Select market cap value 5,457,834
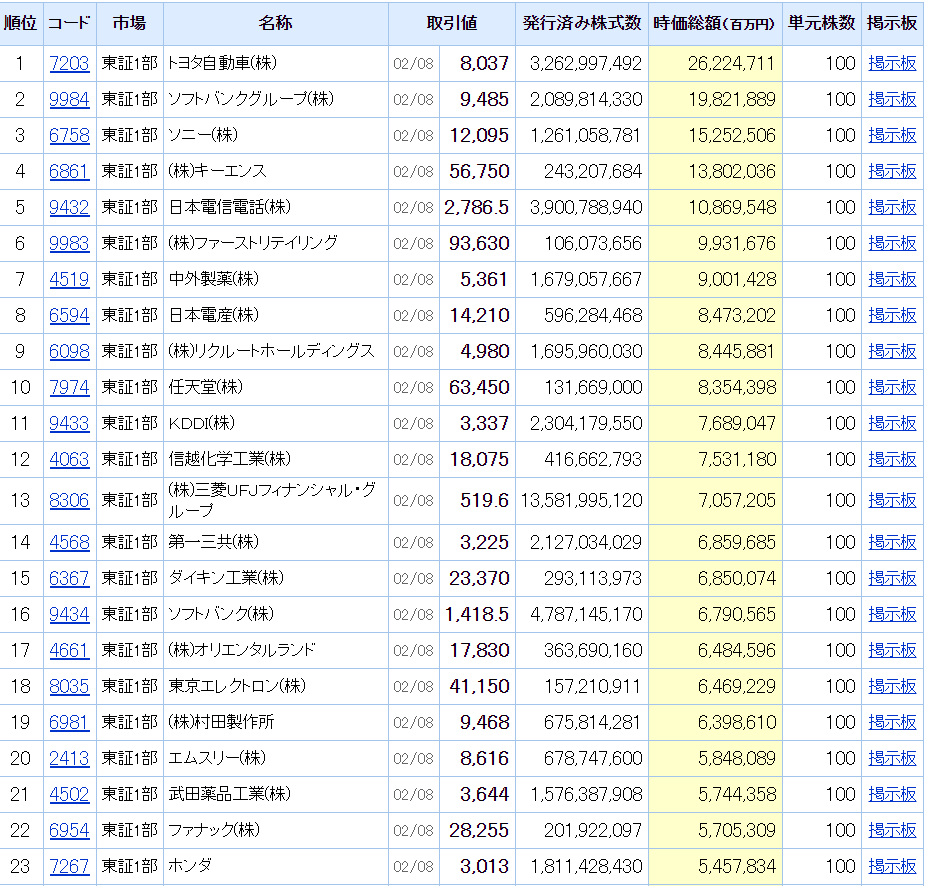 (x=737, y=866)
